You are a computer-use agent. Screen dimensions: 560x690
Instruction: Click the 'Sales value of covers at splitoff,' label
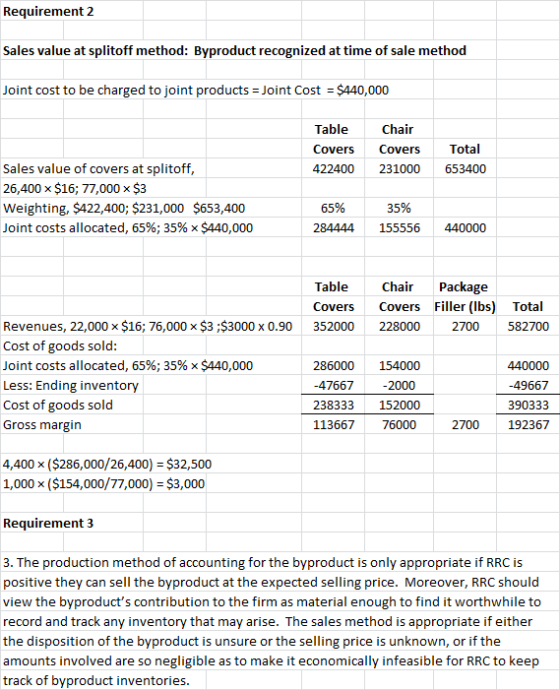(x=99, y=169)
